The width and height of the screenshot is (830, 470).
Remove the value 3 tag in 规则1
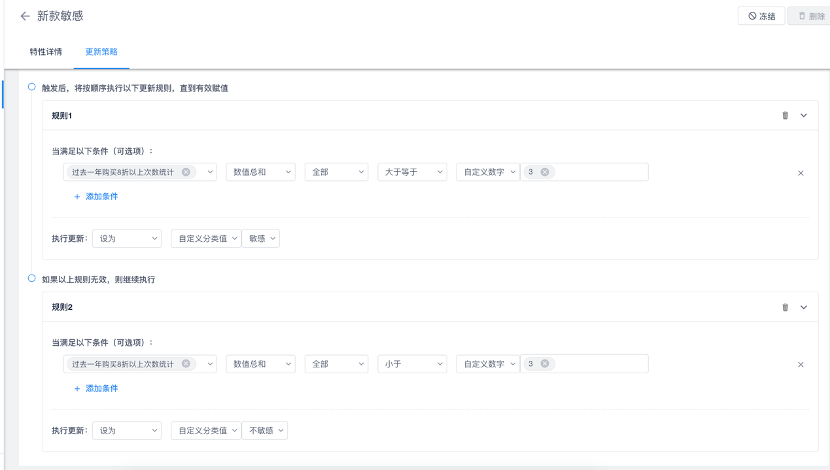545,172
